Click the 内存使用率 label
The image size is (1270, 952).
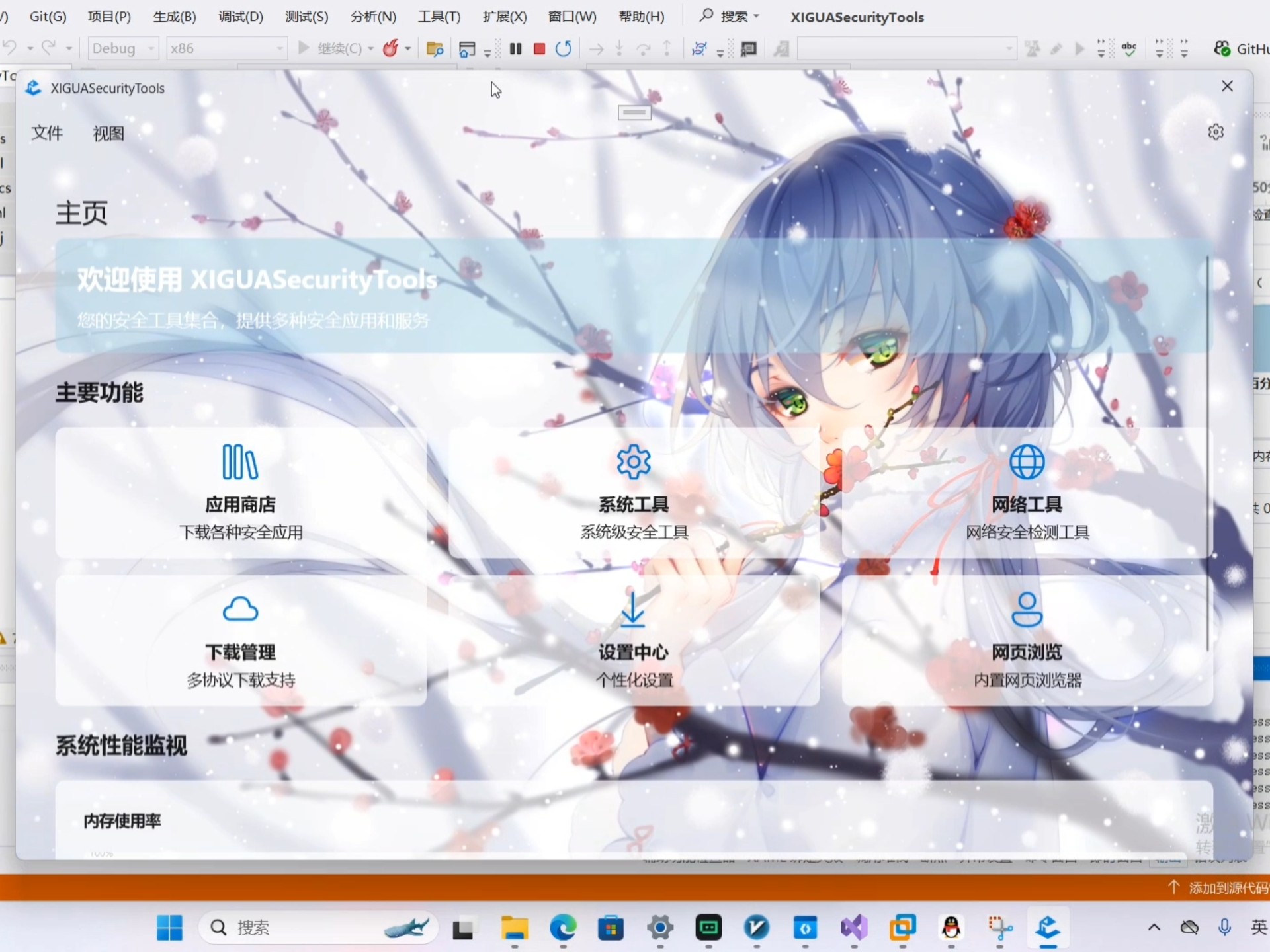click(x=122, y=821)
